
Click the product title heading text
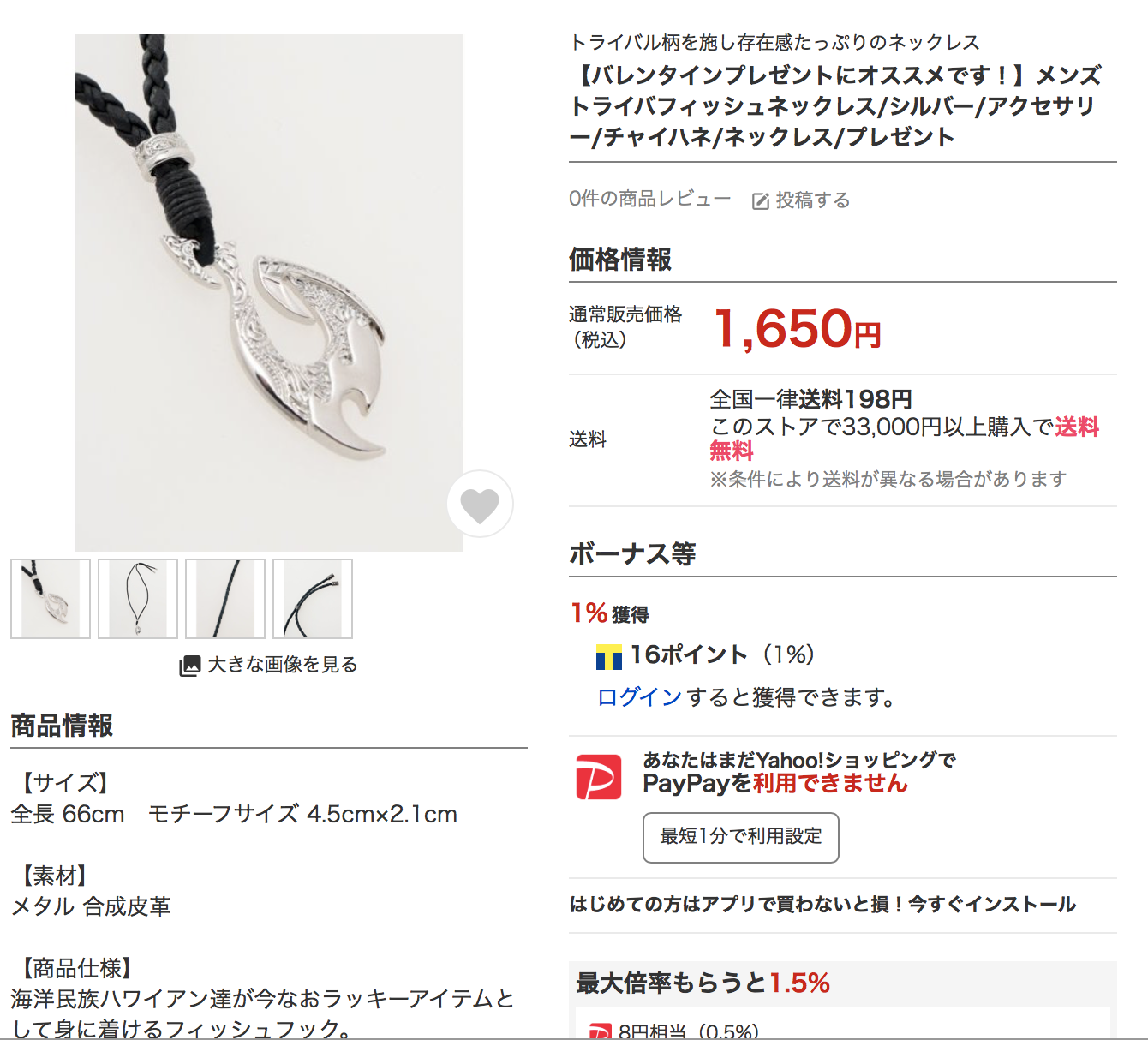point(836,106)
